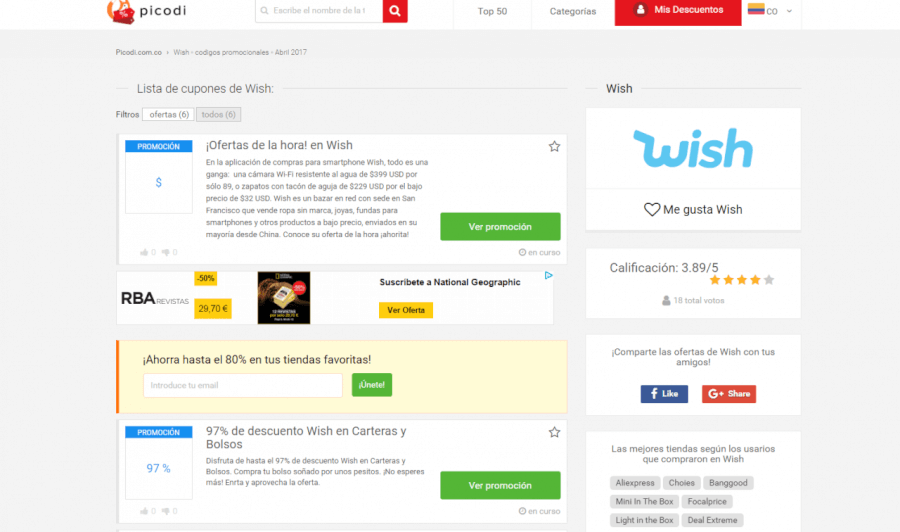Open the 97% de descuento Wish en Carteras title
The image size is (900, 532).
click(x=306, y=437)
